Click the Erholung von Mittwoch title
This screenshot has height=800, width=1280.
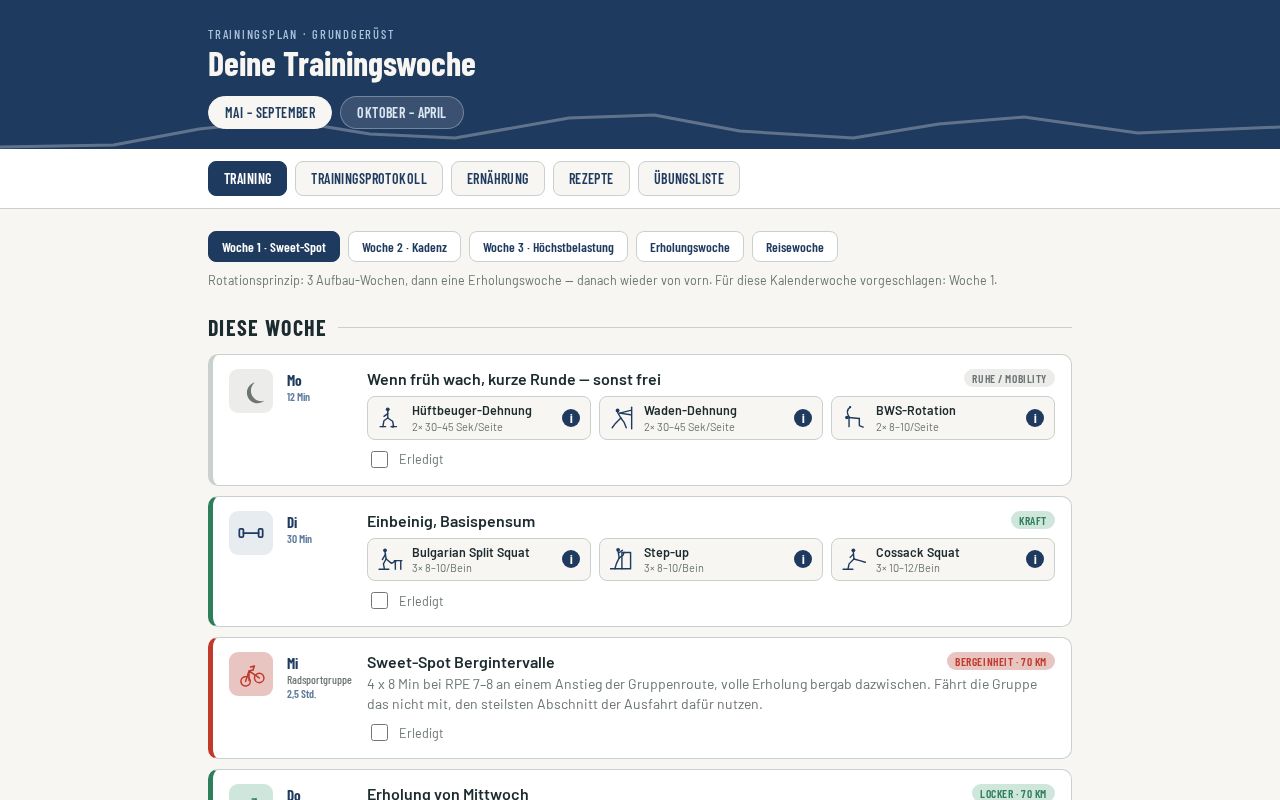coord(448,794)
